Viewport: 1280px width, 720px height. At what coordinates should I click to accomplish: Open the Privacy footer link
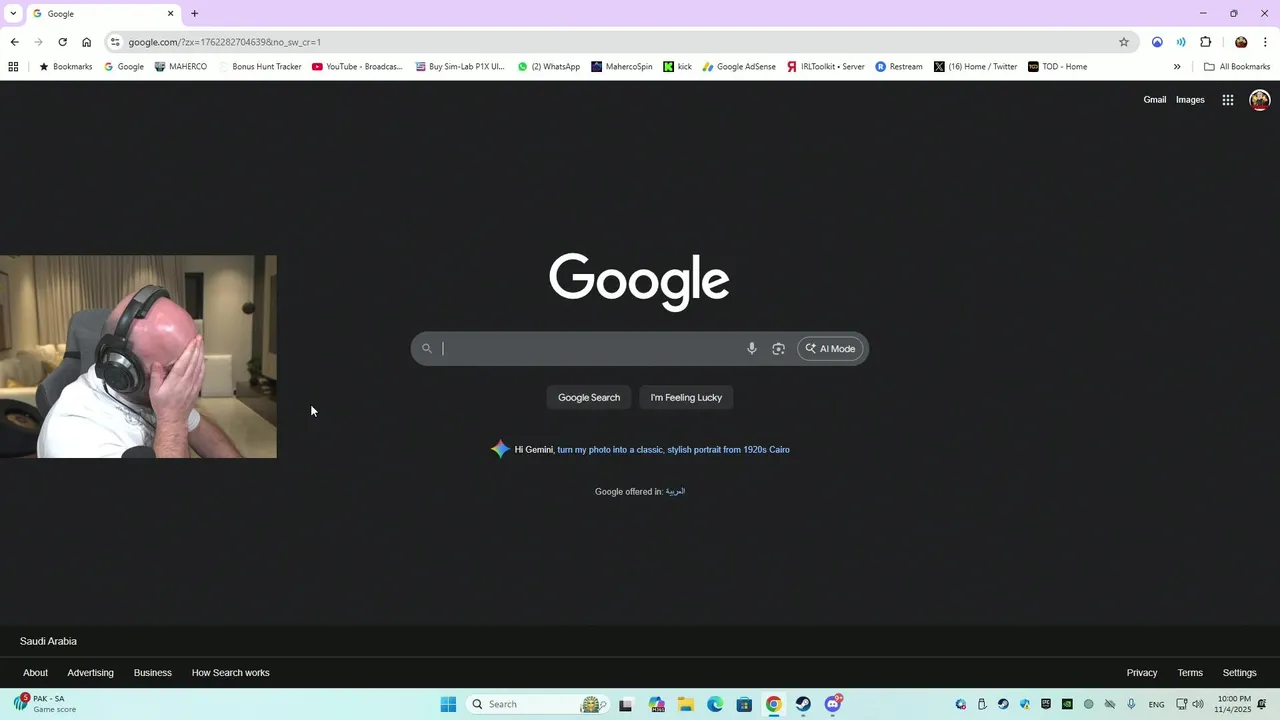1142,673
